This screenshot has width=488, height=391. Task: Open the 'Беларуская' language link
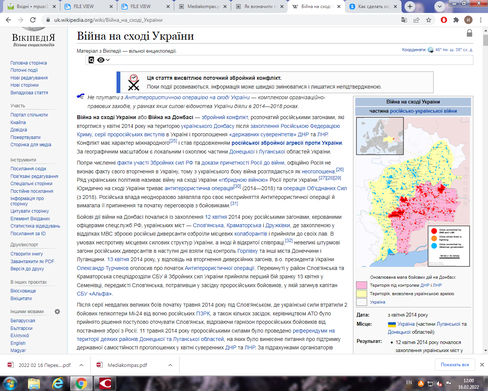click(x=22, y=320)
